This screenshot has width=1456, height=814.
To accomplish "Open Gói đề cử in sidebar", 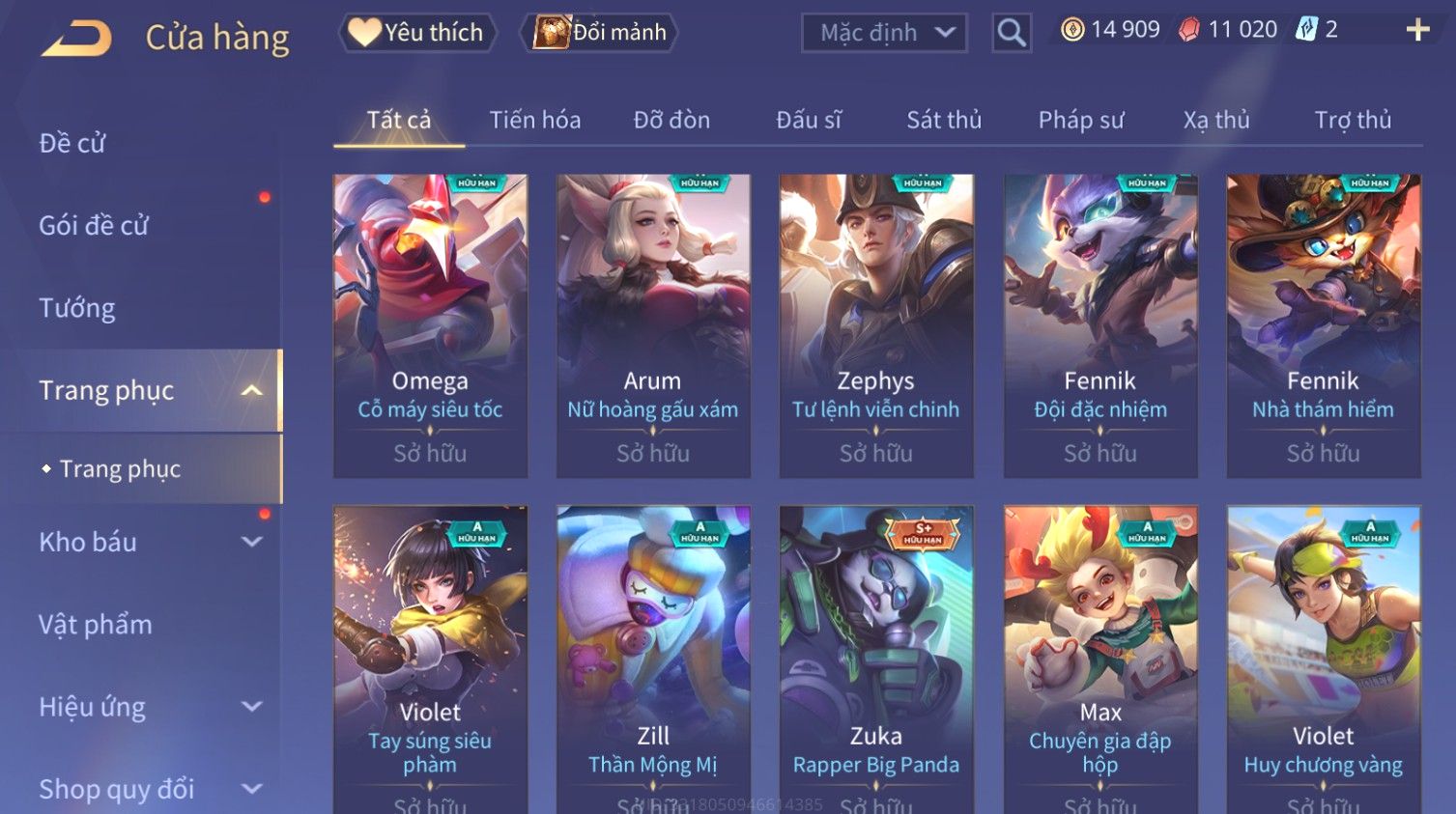I will pos(94,225).
